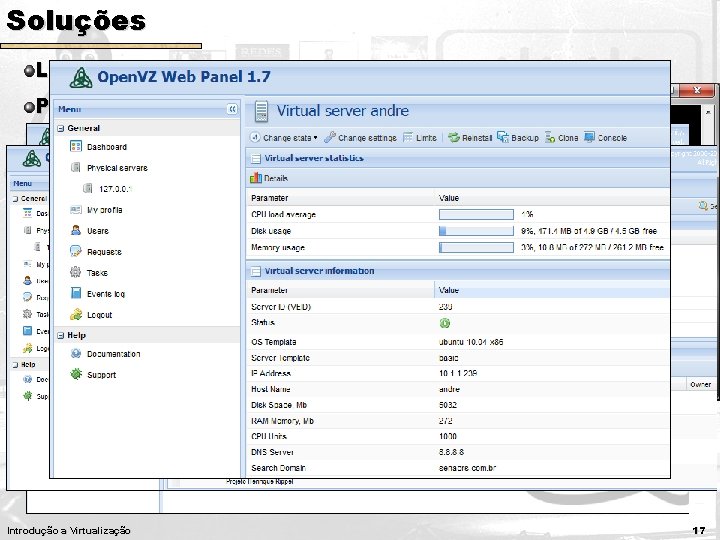Click Change settings wrench button
720x540 pixels.
[x=360, y=138]
